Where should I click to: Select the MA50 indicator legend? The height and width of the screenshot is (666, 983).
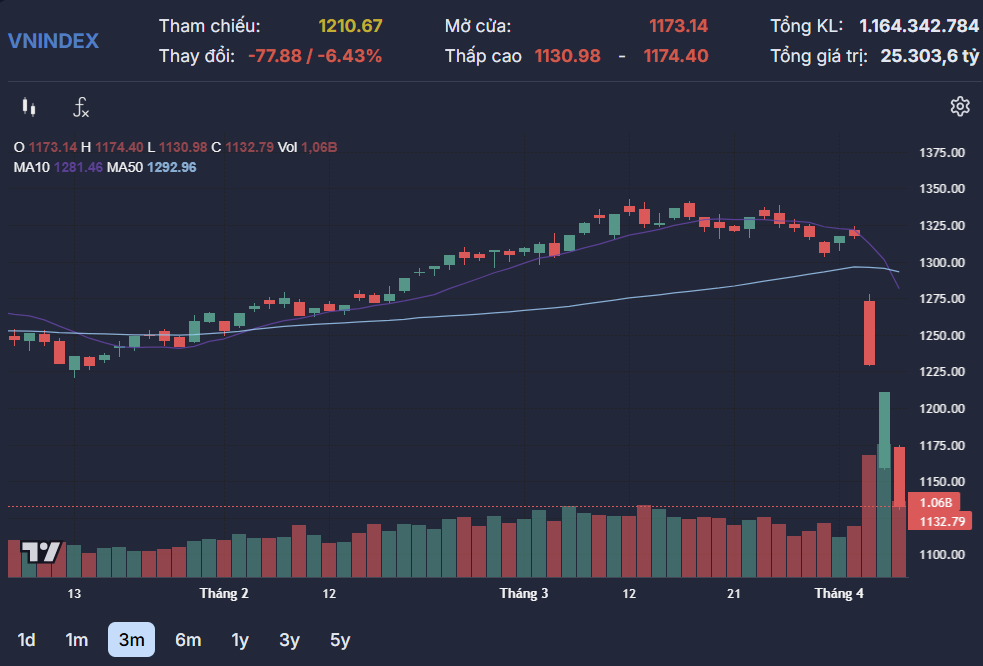point(152,167)
